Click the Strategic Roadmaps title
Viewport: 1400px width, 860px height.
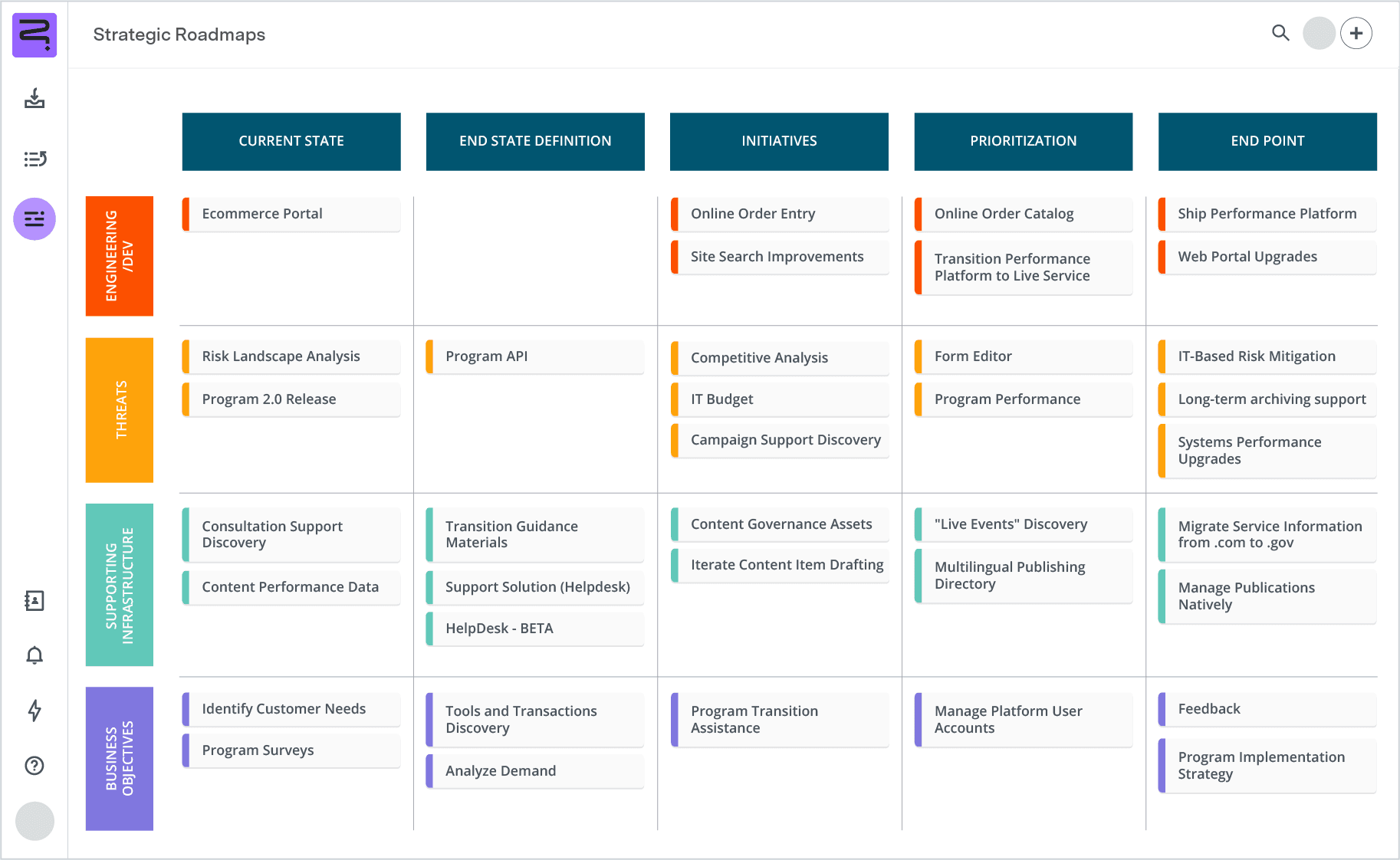coord(179,34)
